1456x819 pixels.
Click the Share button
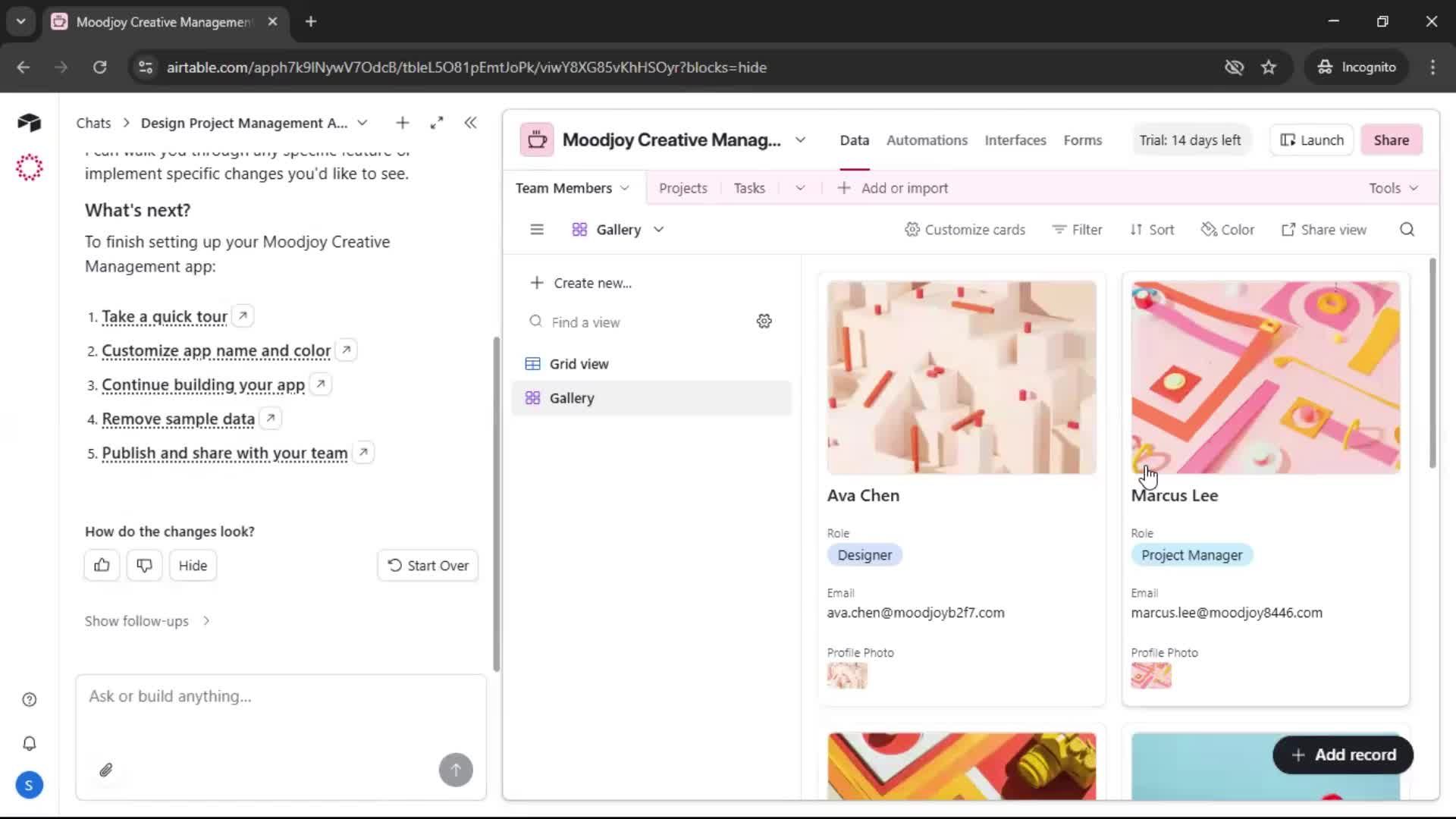click(1391, 140)
